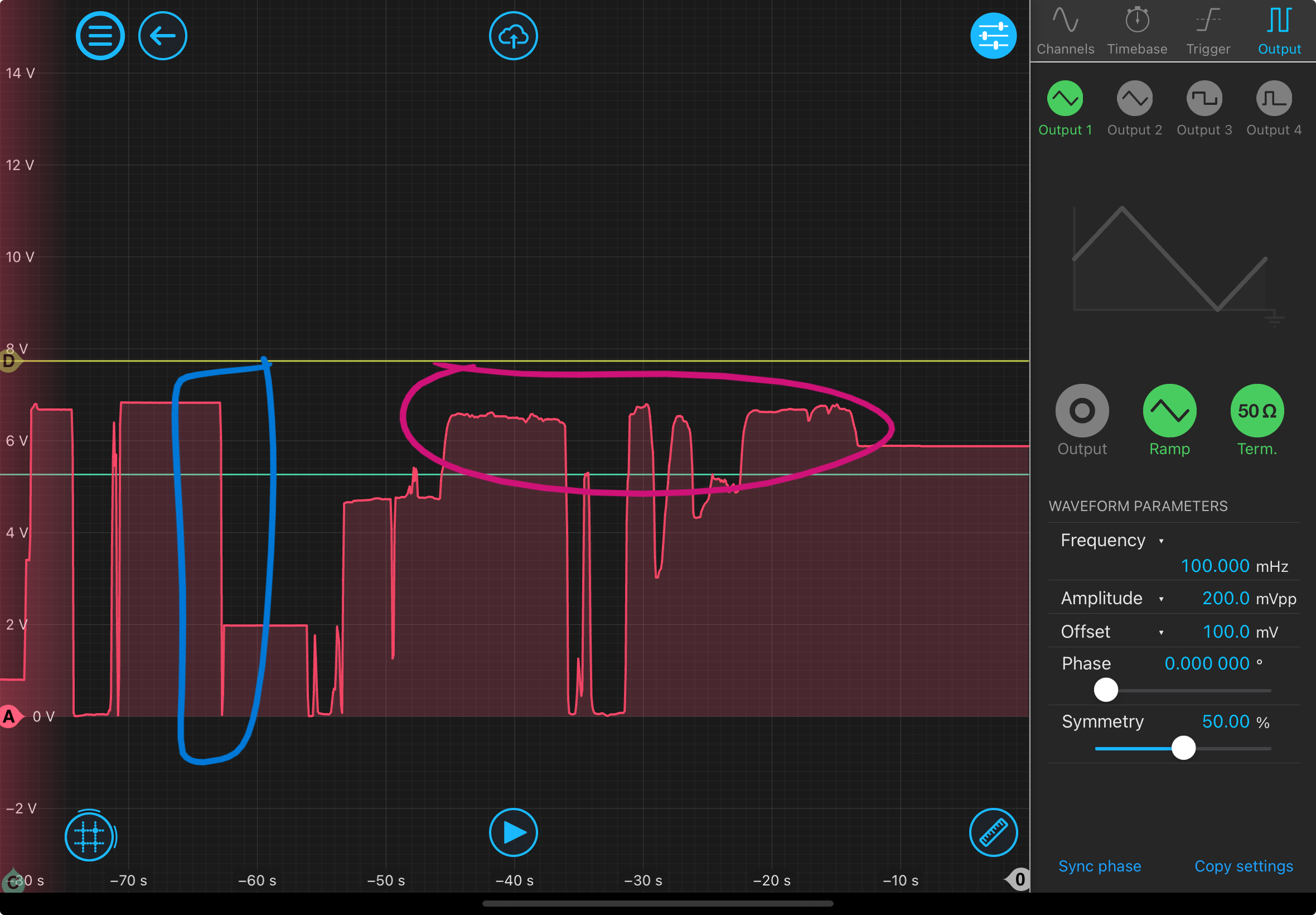Click the Symmetry parameter label
This screenshot has height=915, width=1316.
1102,721
